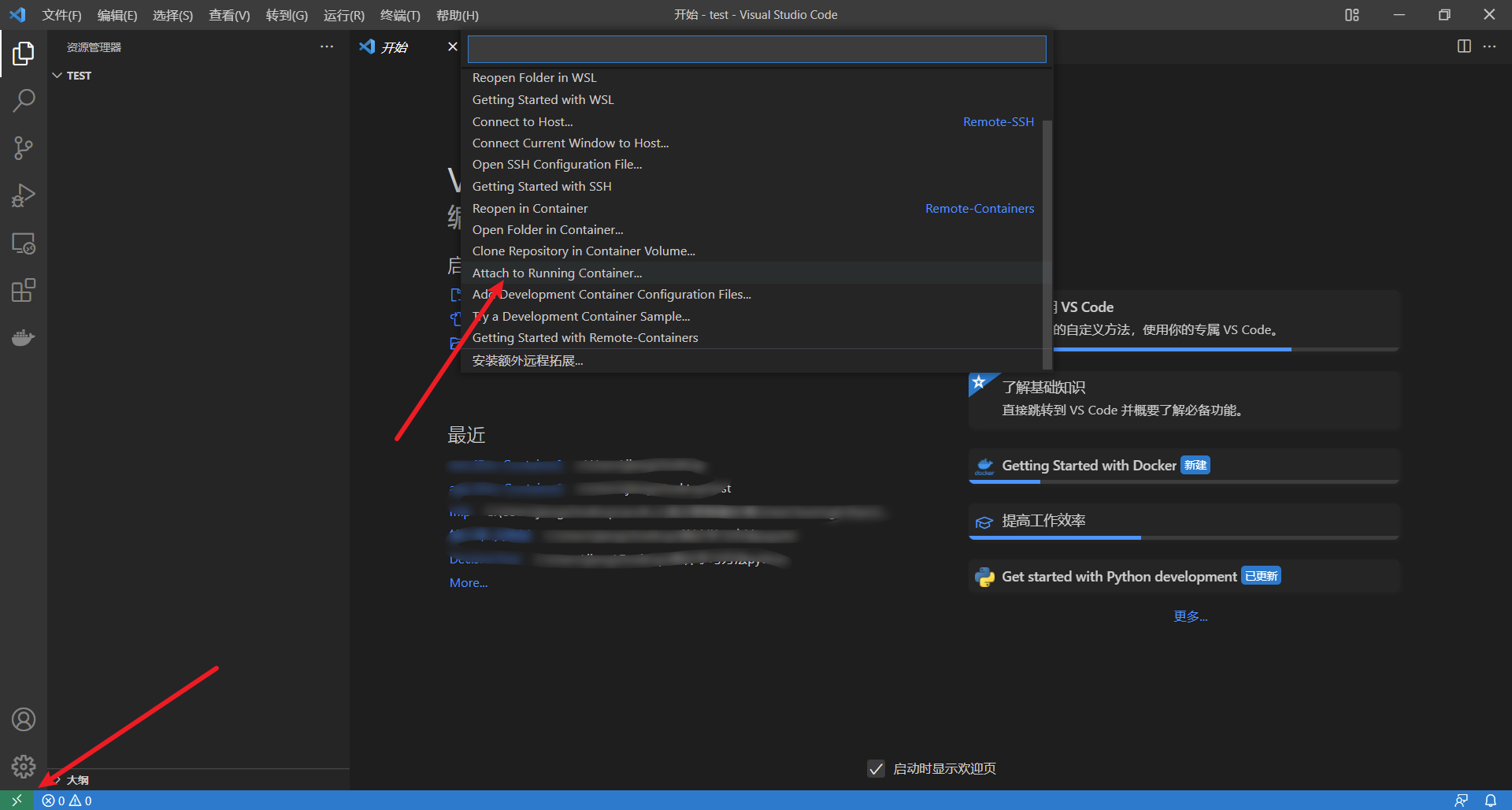The image size is (1512, 810).
Task: Split the editor to the right
Action: [1464, 46]
